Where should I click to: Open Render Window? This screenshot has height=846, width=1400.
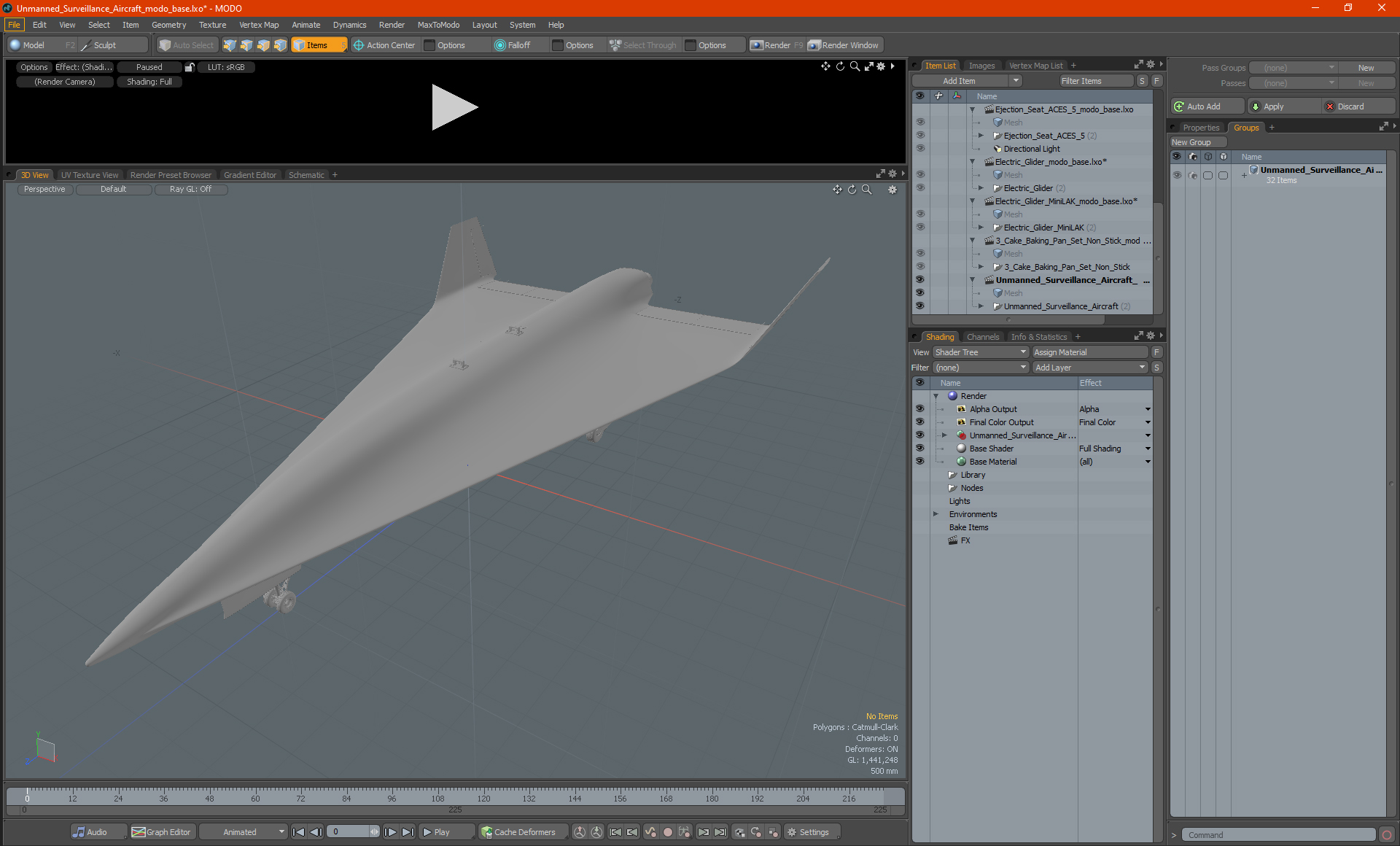click(x=844, y=45)
